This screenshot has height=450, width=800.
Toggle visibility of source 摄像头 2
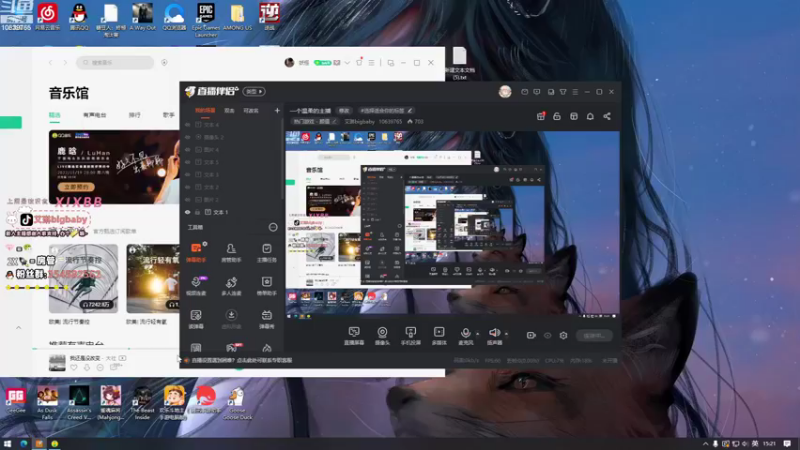[x=187, y=137]
